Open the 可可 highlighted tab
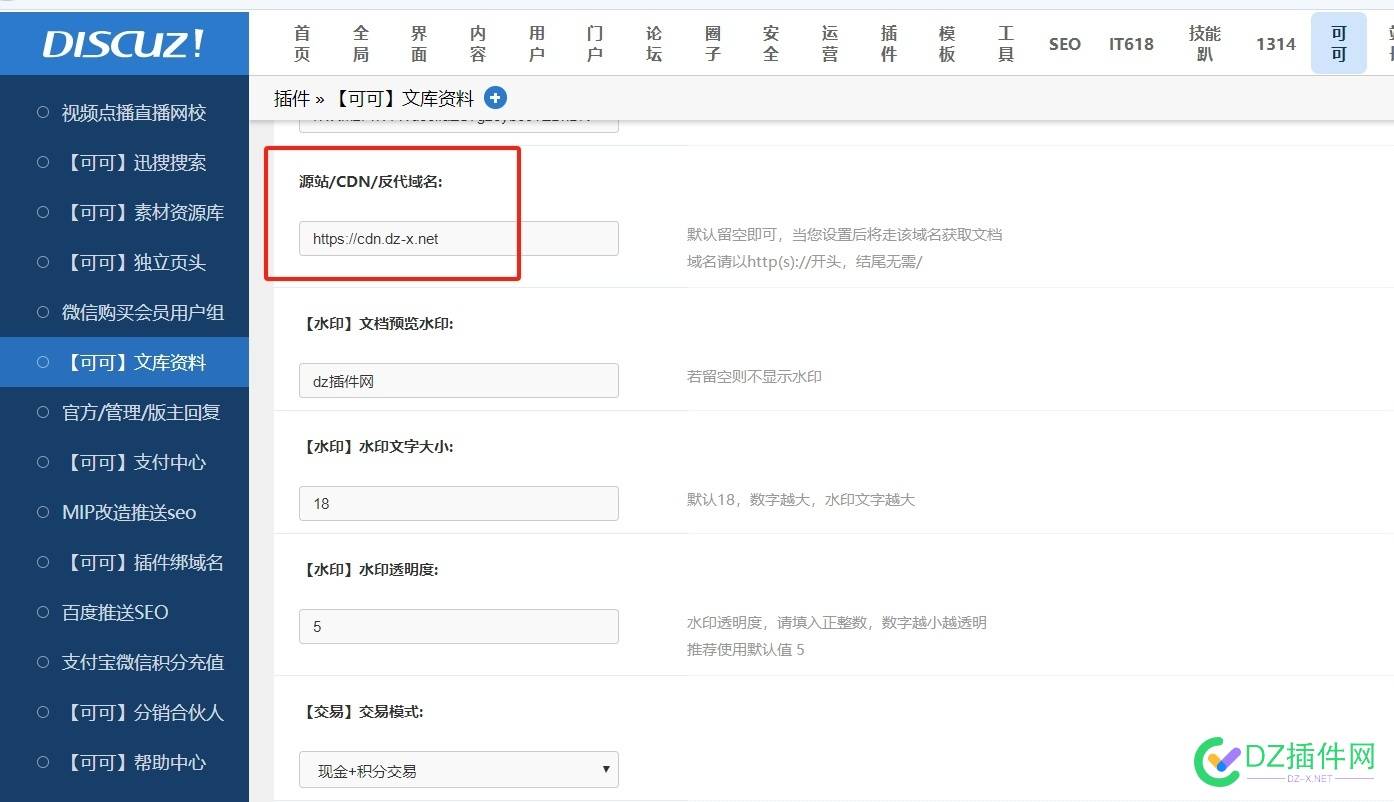The height and width of the screenshot is (802, 1394). click(1338, 43)
